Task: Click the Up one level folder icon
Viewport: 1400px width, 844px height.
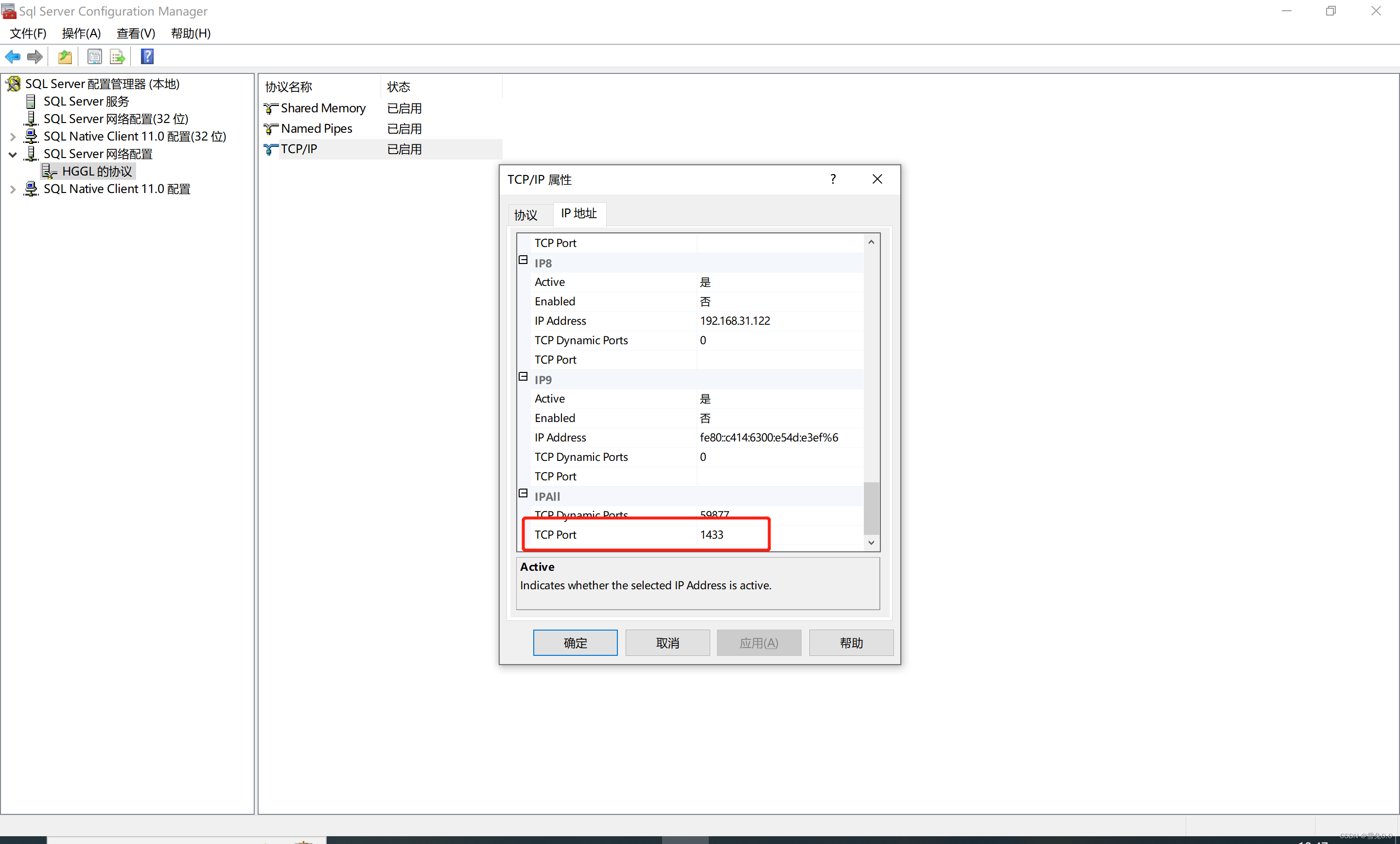Action: pos(65,56)
